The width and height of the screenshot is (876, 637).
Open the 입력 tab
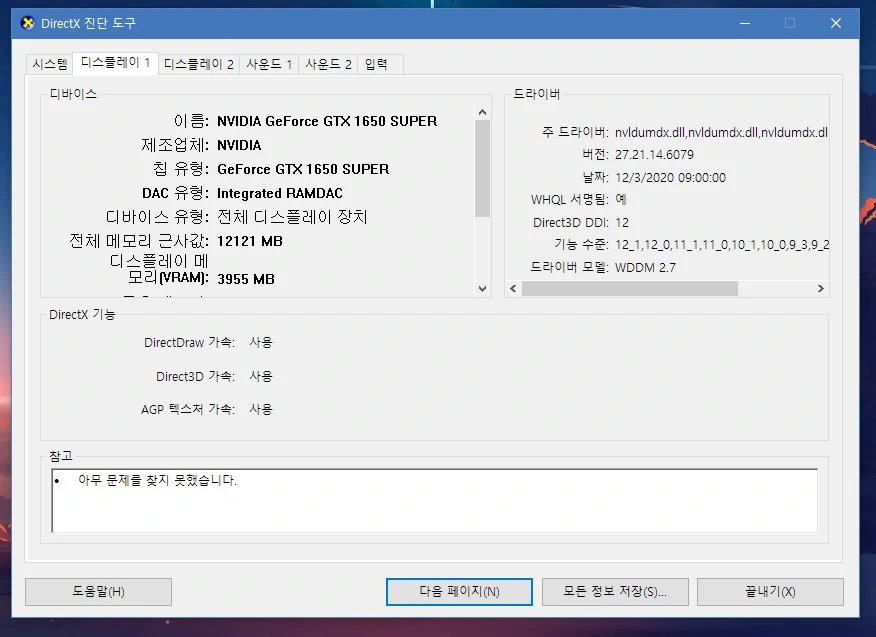point(378,63)
